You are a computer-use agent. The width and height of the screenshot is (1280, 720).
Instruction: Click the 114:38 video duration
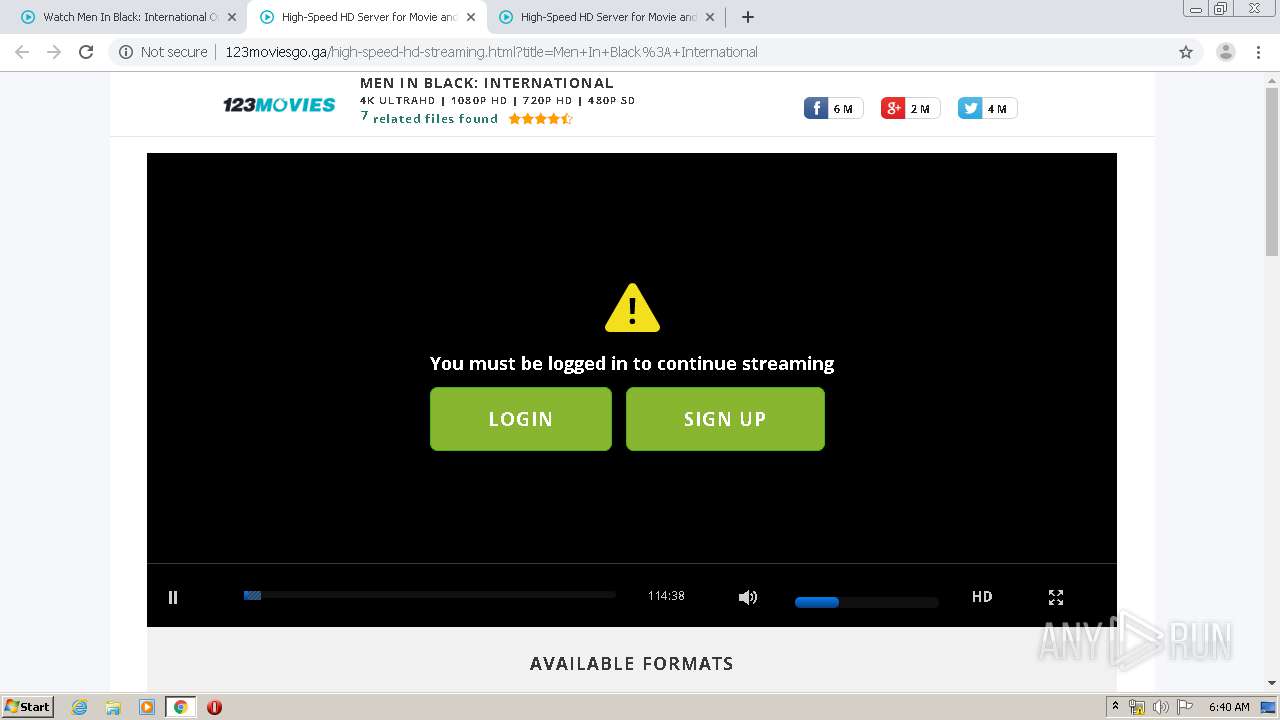(666, 596)
